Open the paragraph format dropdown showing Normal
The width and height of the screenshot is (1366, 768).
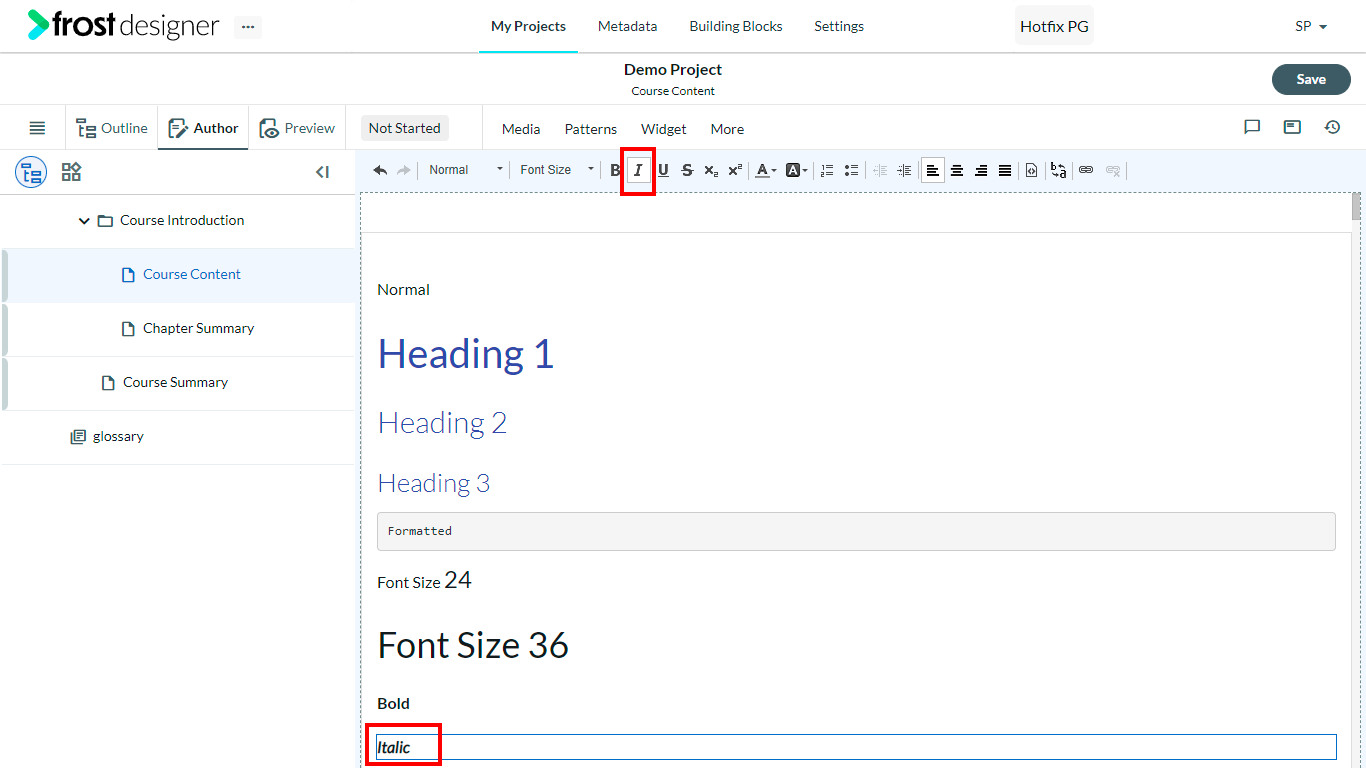click(x=465, y=170)
